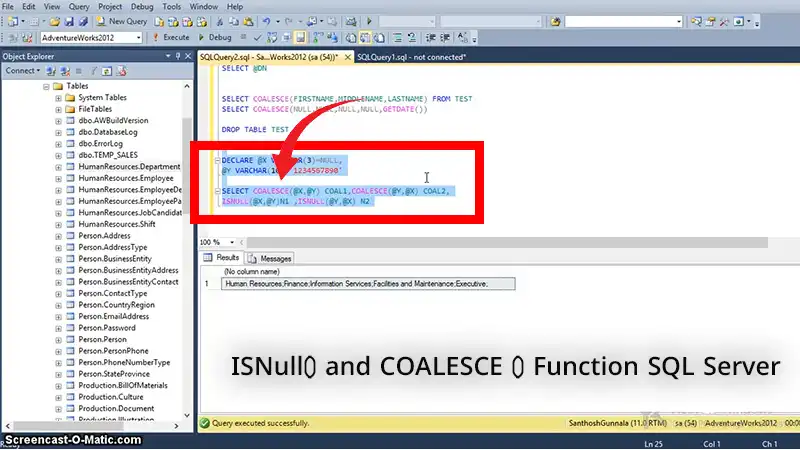The height and width of the screenshot is (450, 800).
Task: Click Object Explorer vertical scrollbar down arrow
Action: pos(187,416)
